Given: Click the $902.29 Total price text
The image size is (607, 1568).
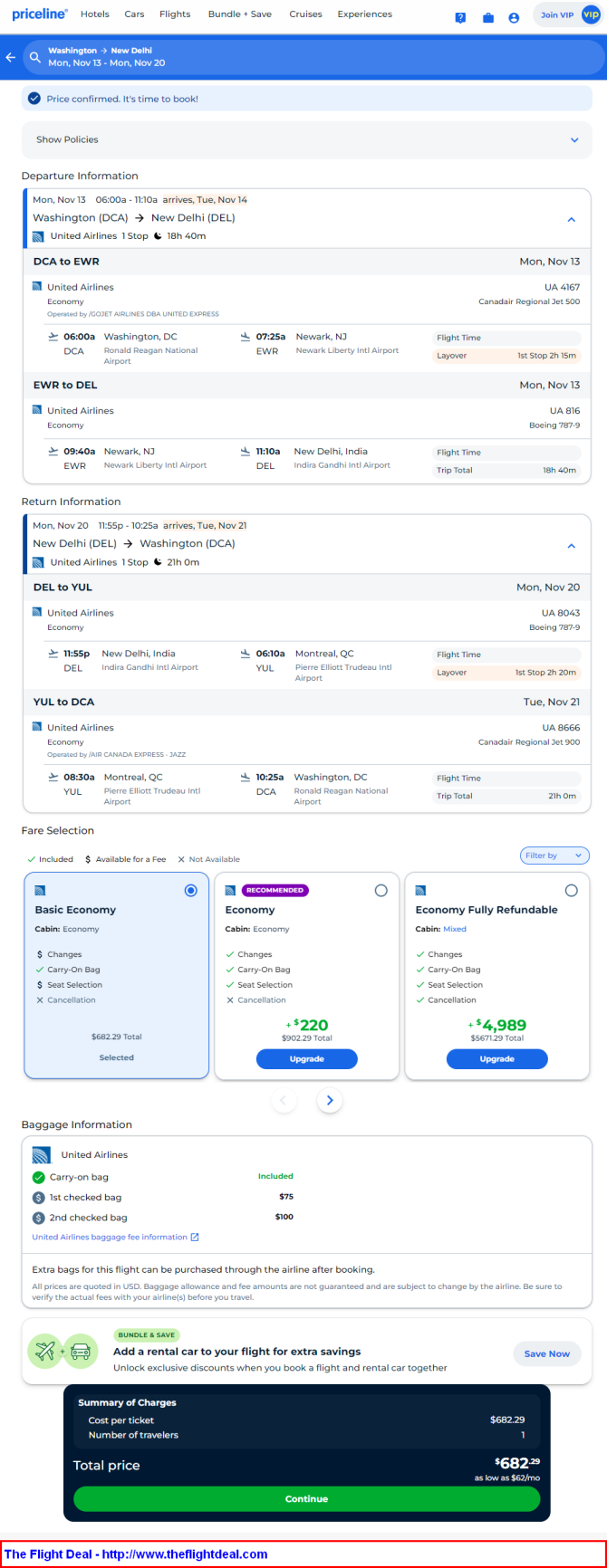Looking at the screenshot, I should pyautogui.click(x=307, y=1038).
